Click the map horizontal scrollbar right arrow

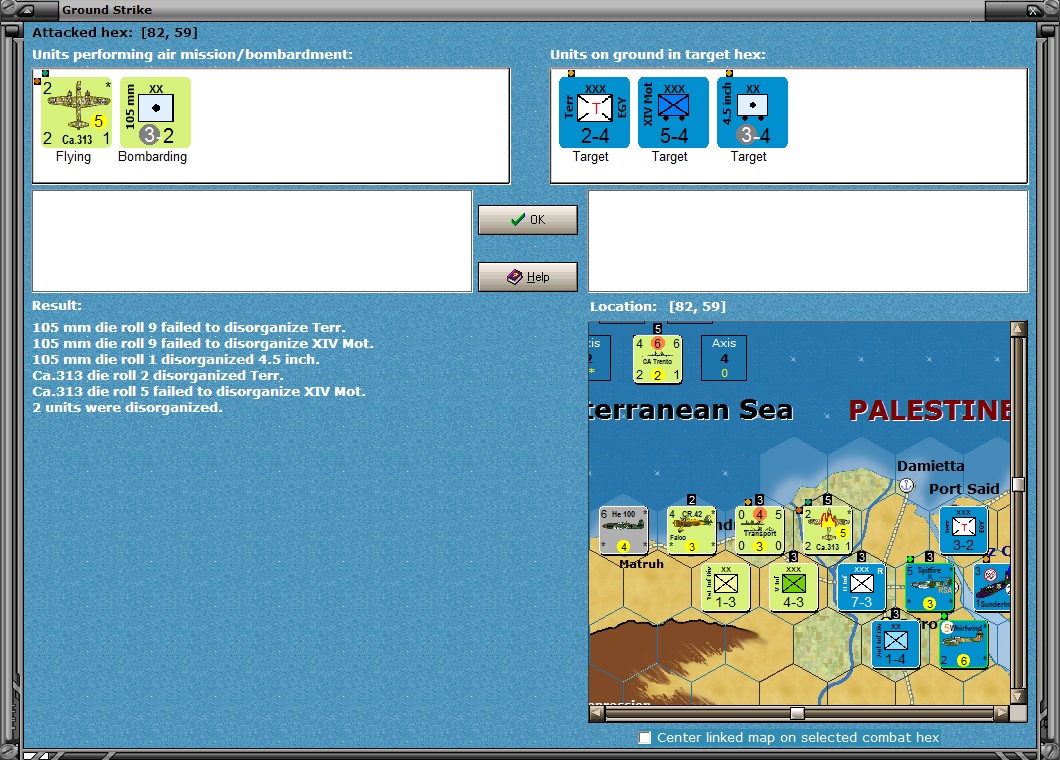tap(1001, 713)
